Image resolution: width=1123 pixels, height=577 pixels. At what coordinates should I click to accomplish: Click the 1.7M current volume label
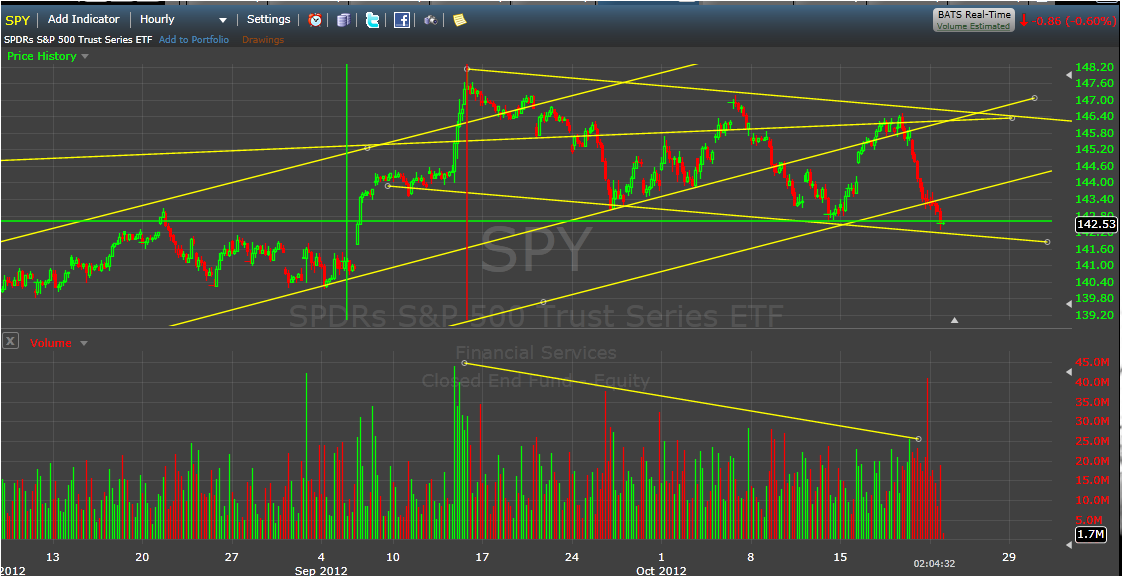point(1091,534)
